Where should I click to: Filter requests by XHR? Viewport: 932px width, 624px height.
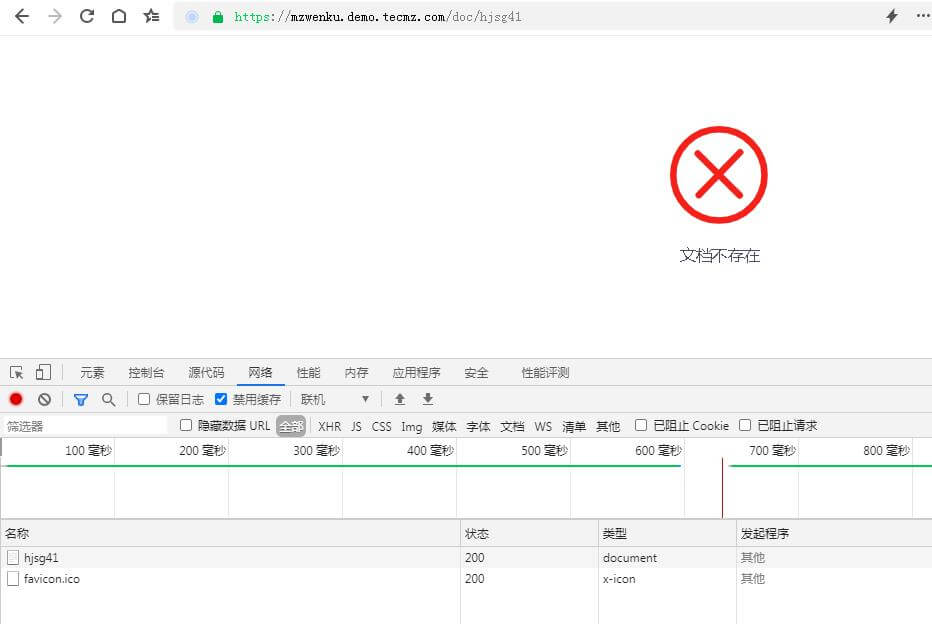(329, 426)
